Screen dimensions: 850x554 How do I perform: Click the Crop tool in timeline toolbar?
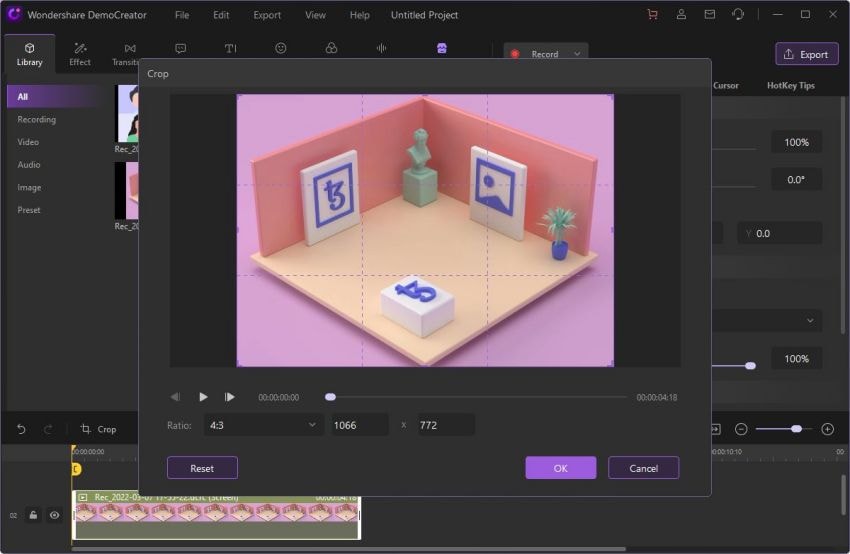98,429
